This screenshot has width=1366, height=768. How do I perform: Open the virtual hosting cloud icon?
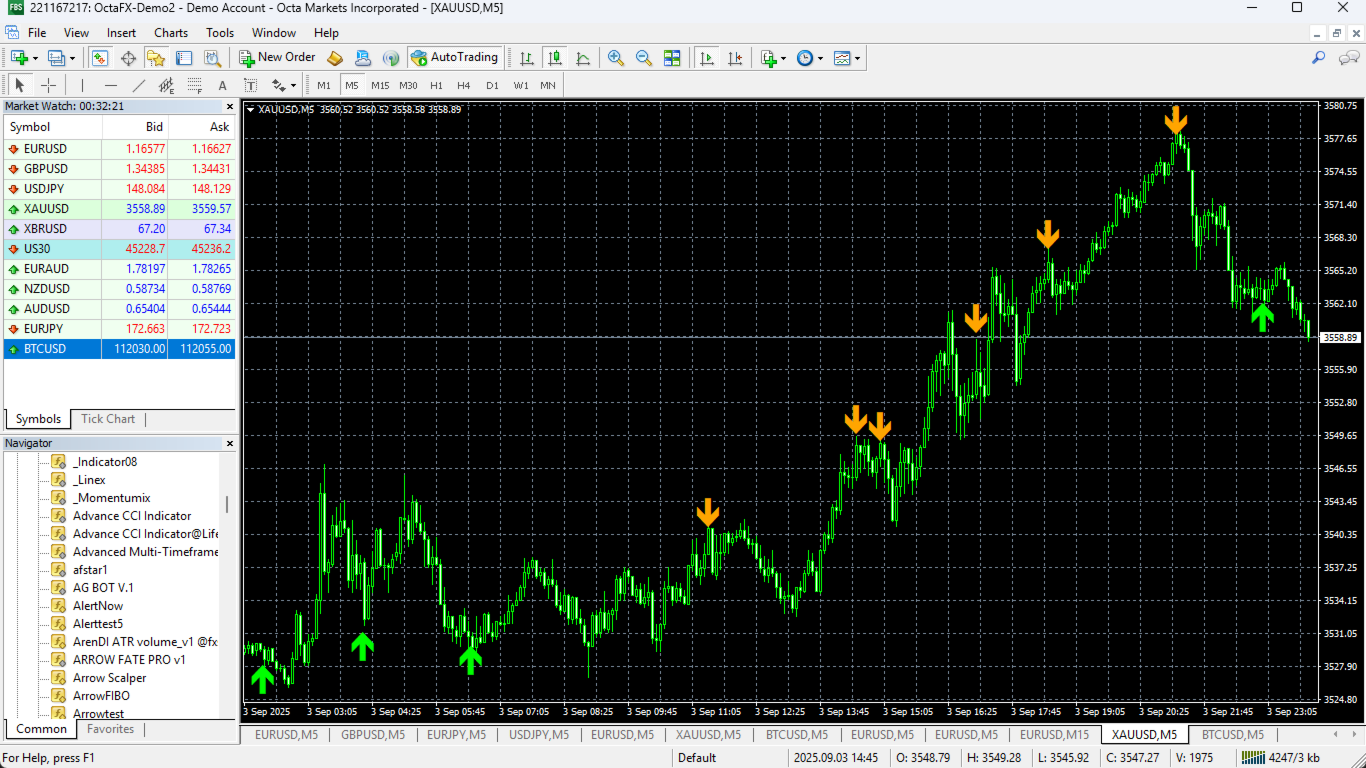[363, 58]
